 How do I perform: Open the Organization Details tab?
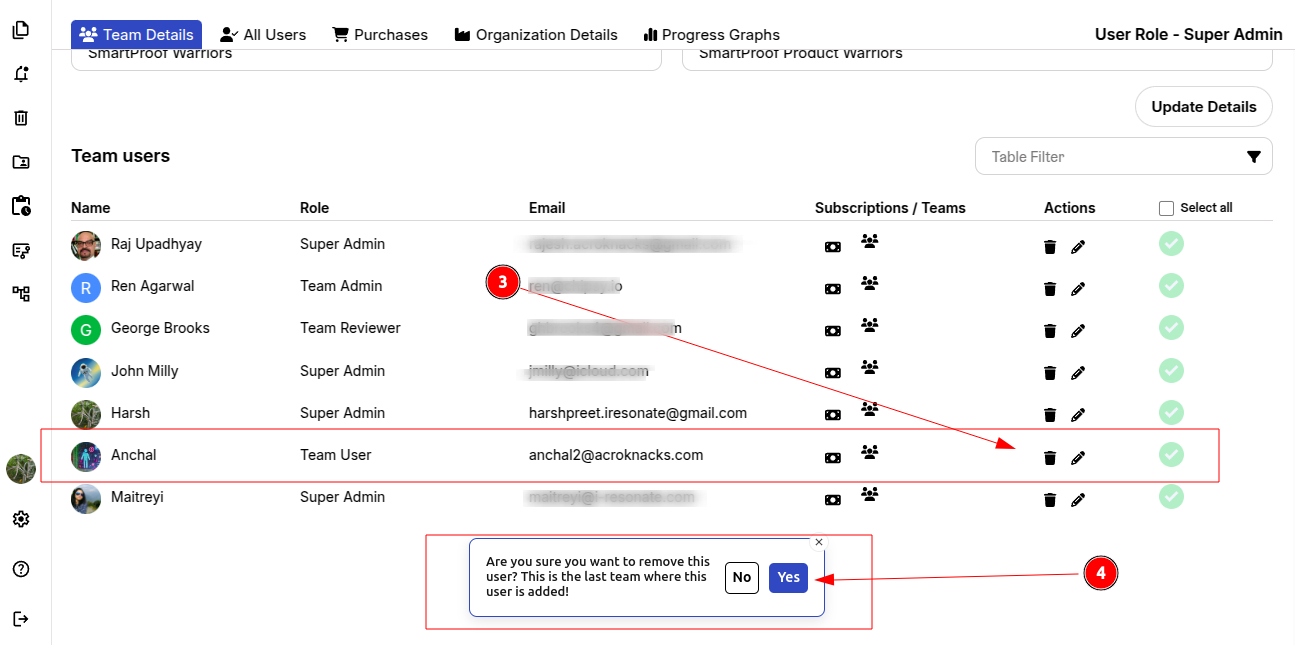536,35
